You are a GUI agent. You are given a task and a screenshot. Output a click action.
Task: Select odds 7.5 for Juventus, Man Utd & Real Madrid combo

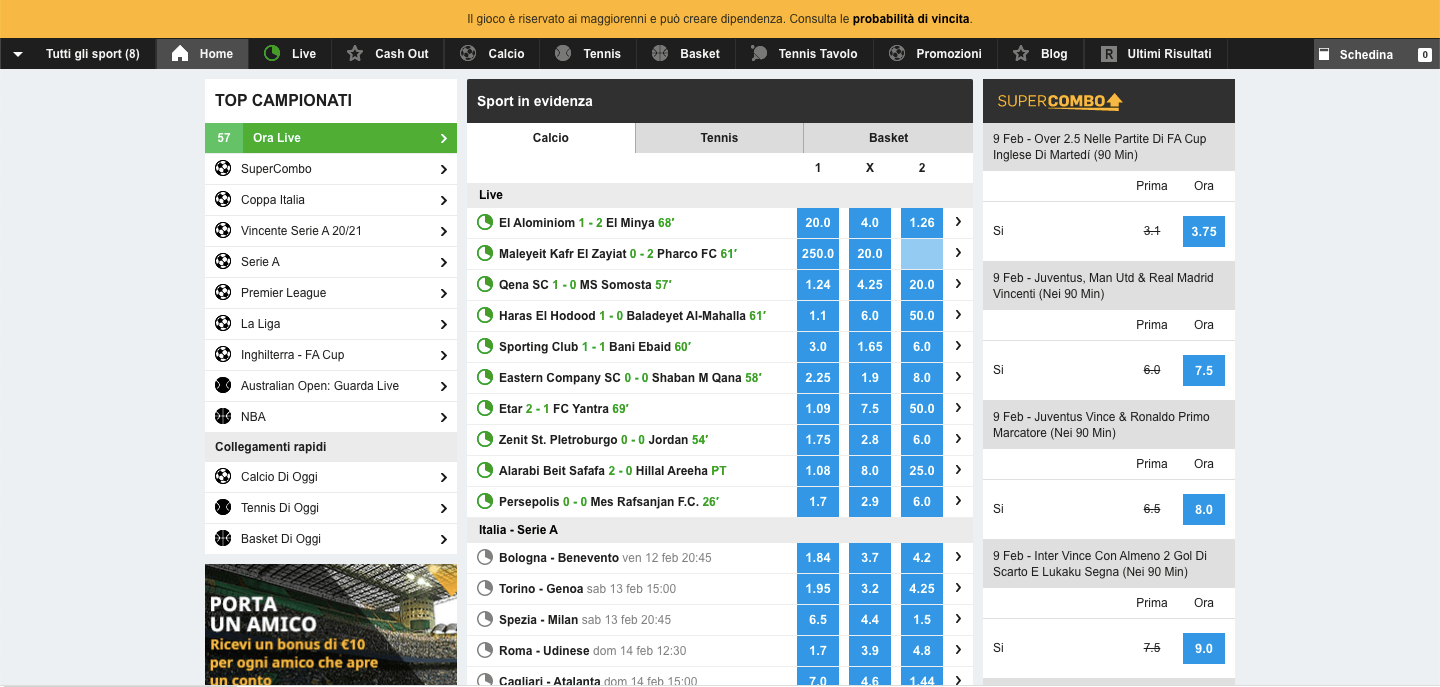coord(1203,370)
